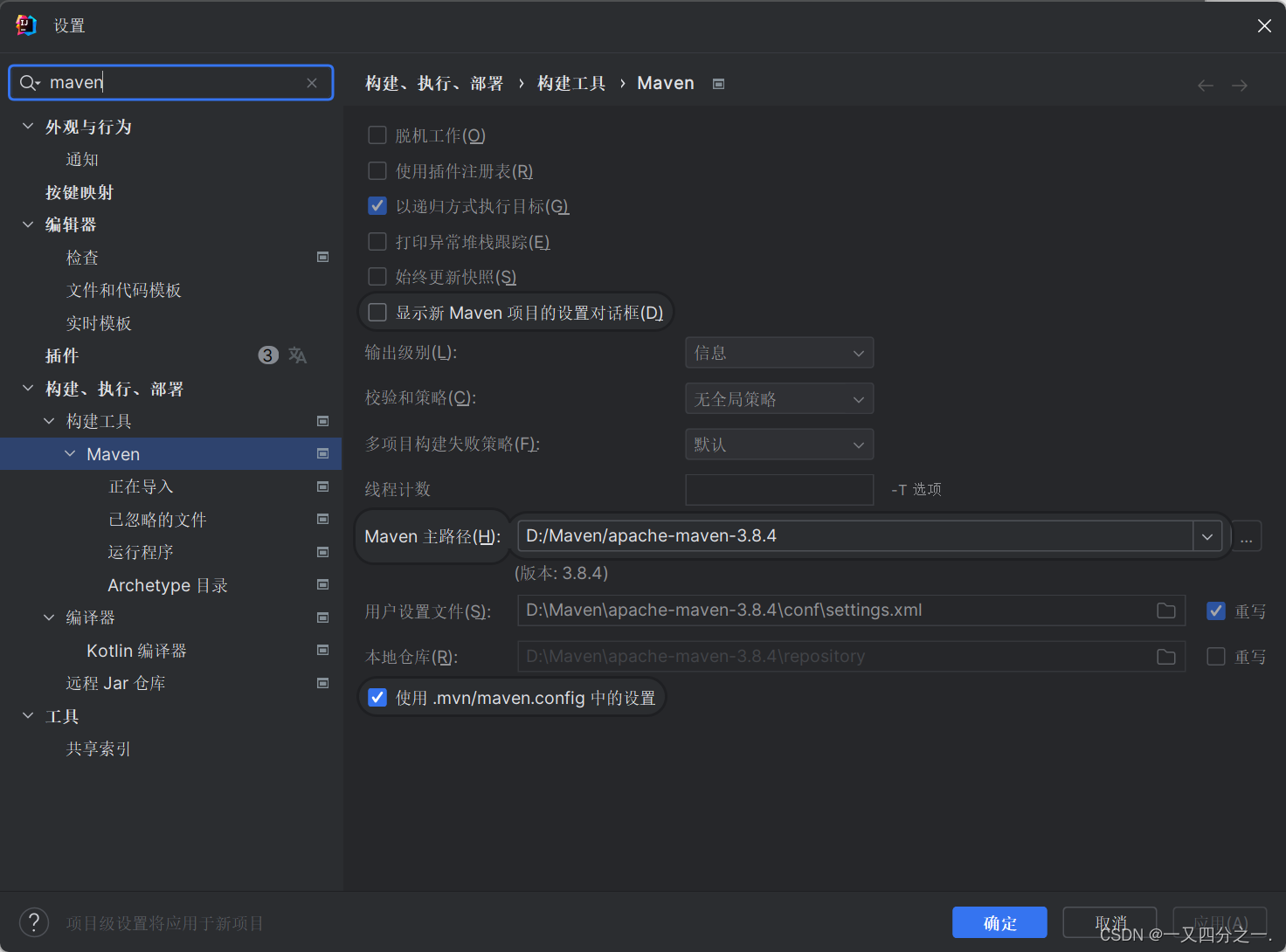Click the Maven 主路径 path text field
The image size is (1286, 952).
tap(856, 536)
